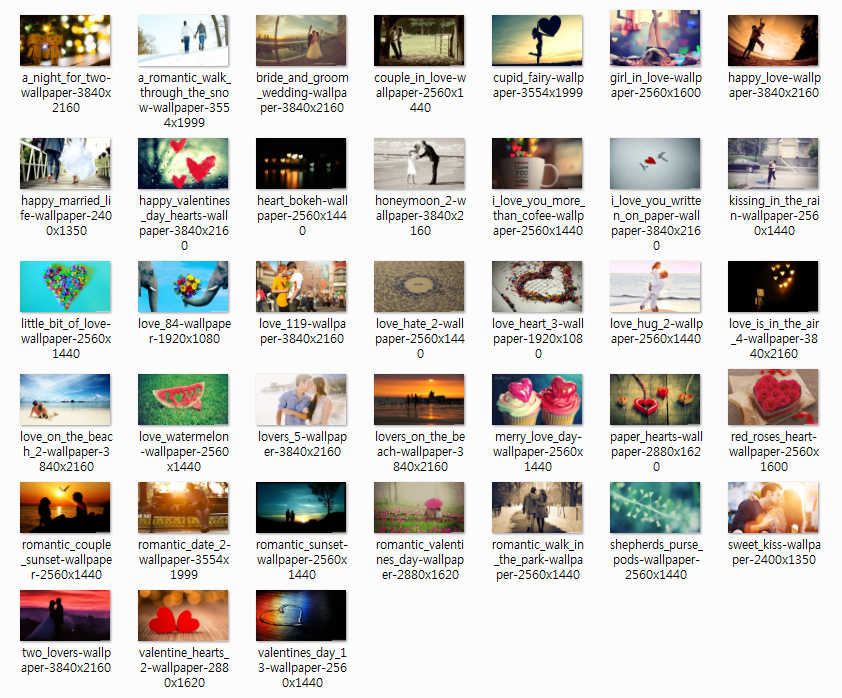Pick the heart_bokeh wallpaper thumbnail
The image size is (842, 698).
point(301,163)
